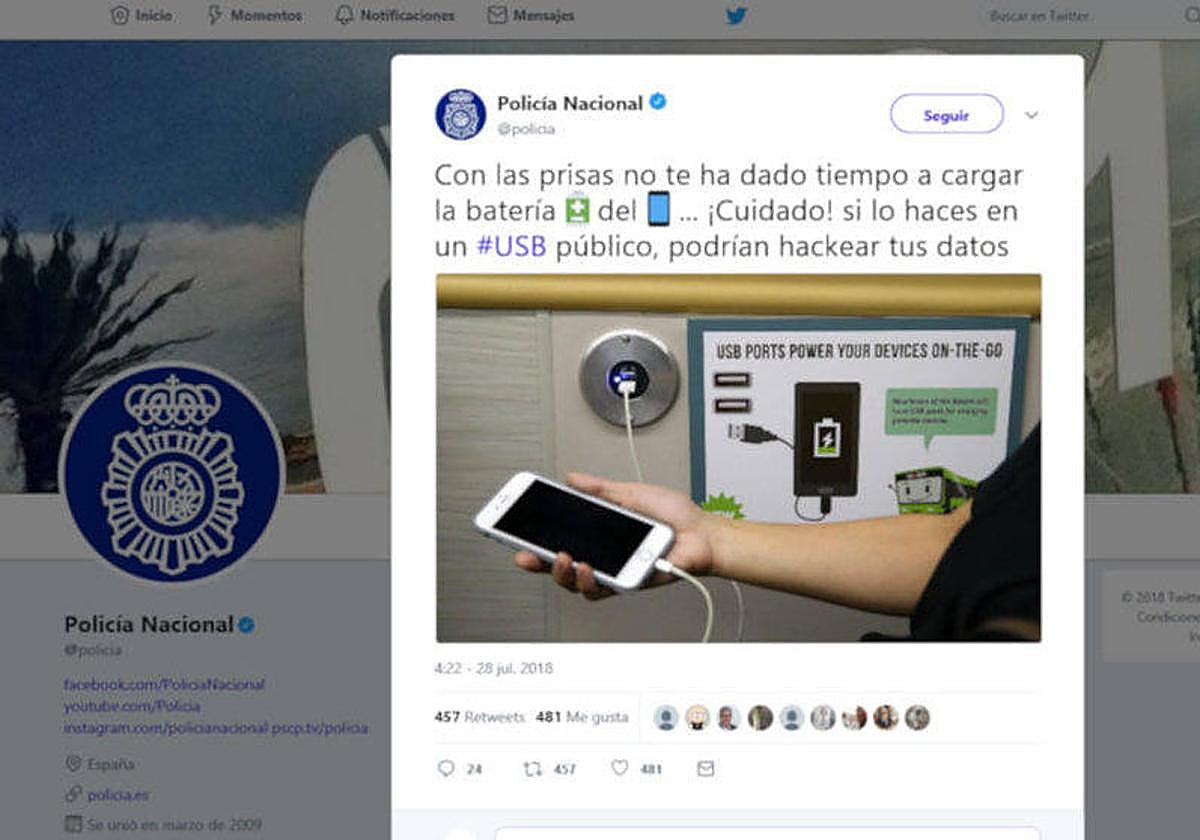Click the Twitter bird logo
1200x840 pixels.
coord(736,15)
